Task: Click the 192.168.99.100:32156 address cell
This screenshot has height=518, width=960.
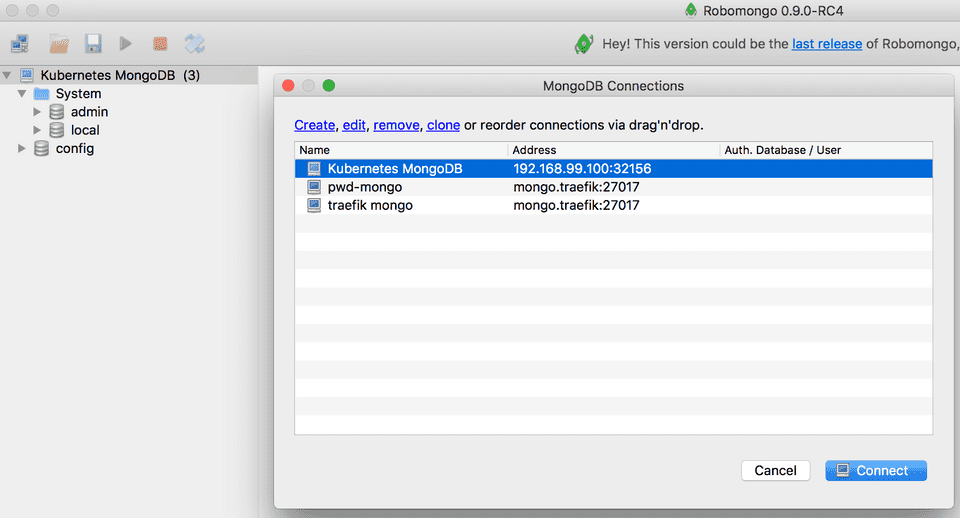Action: point(582,168)
